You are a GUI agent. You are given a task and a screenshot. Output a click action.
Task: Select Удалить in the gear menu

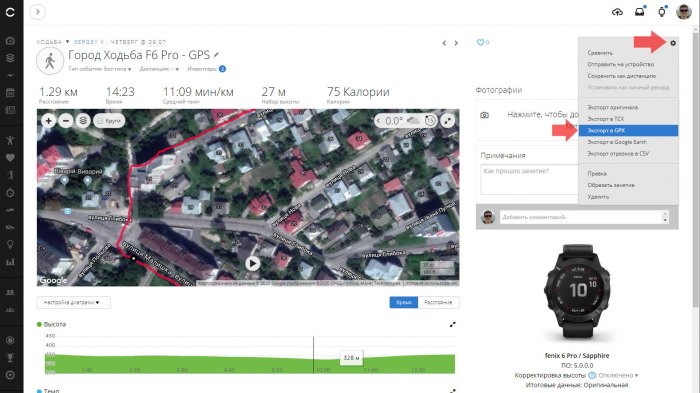tap(598, 196)
